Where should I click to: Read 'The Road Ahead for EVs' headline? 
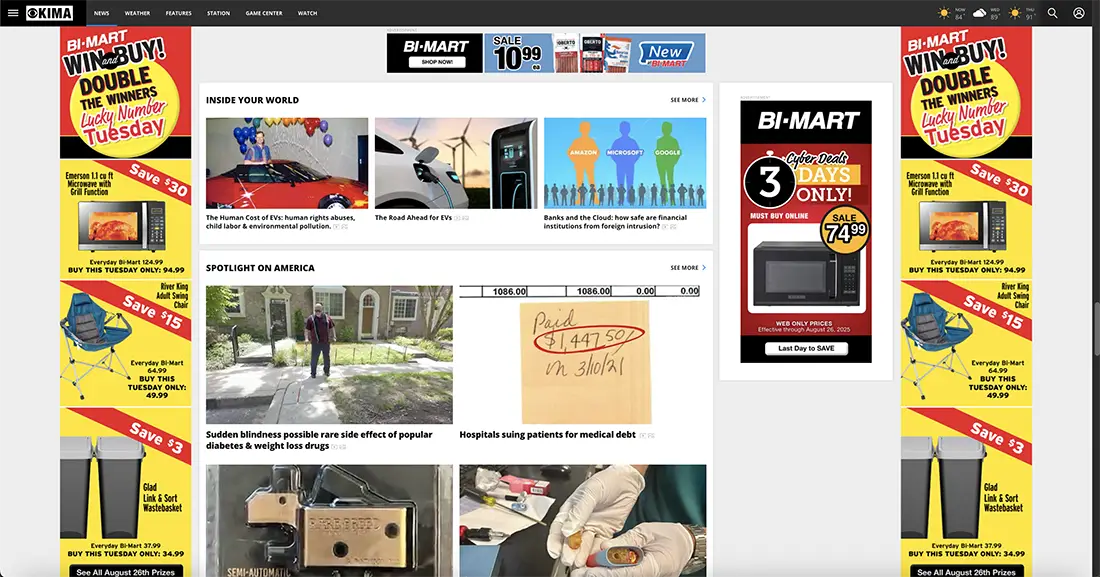coord(413,218)
